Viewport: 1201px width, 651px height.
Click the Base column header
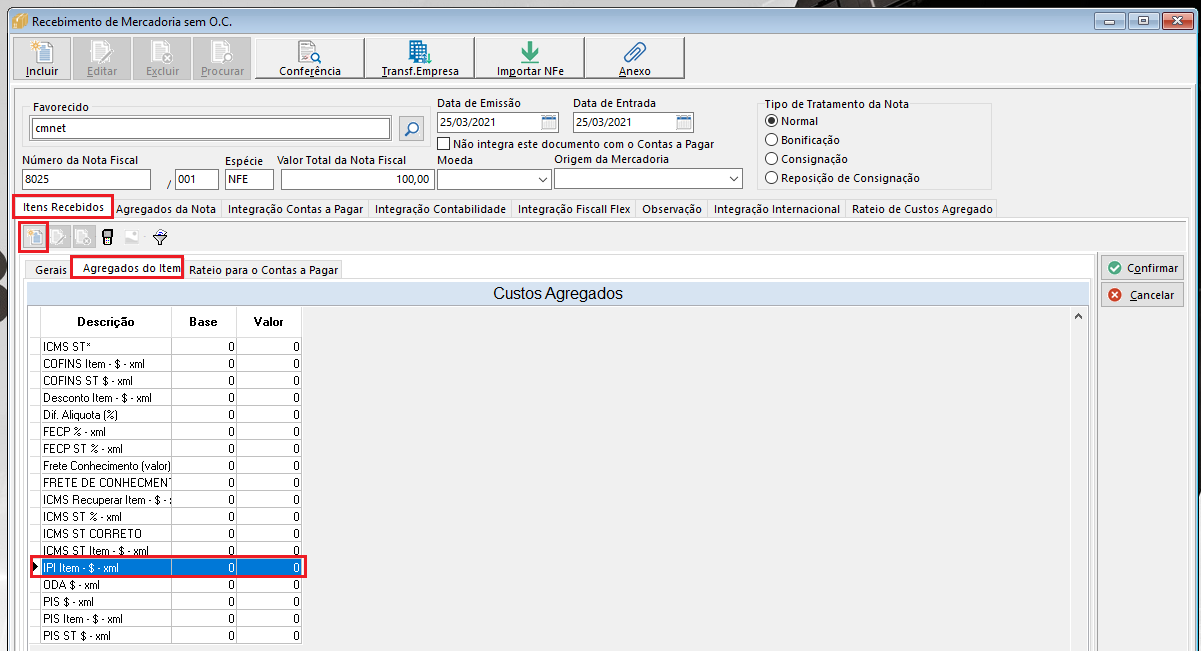coord(204,322)
